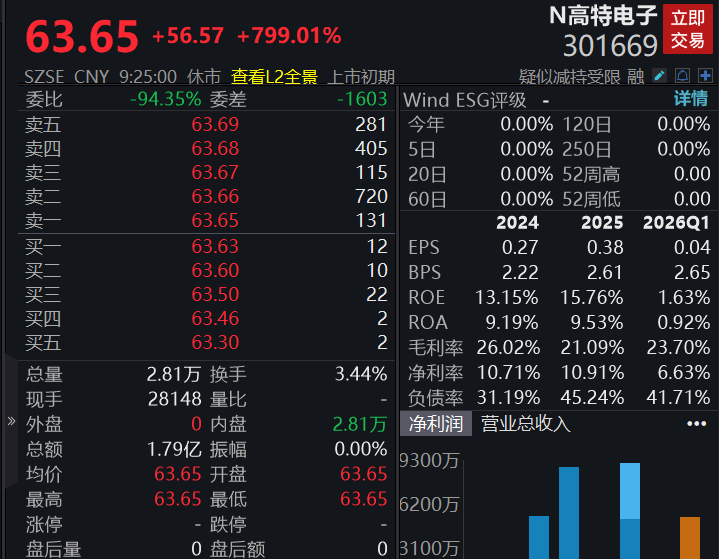Screen dimensions: 719x559
Task: Click the SZSE exchange label
Action: tap(44, 77)
